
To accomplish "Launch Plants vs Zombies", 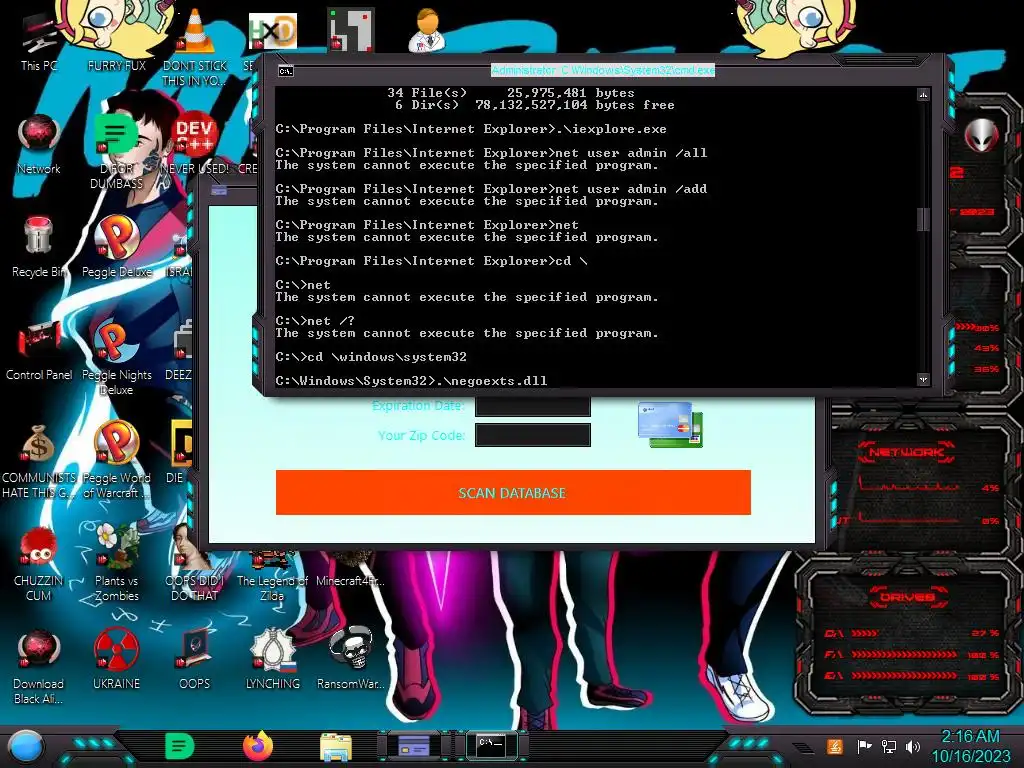I will (116, 563).
